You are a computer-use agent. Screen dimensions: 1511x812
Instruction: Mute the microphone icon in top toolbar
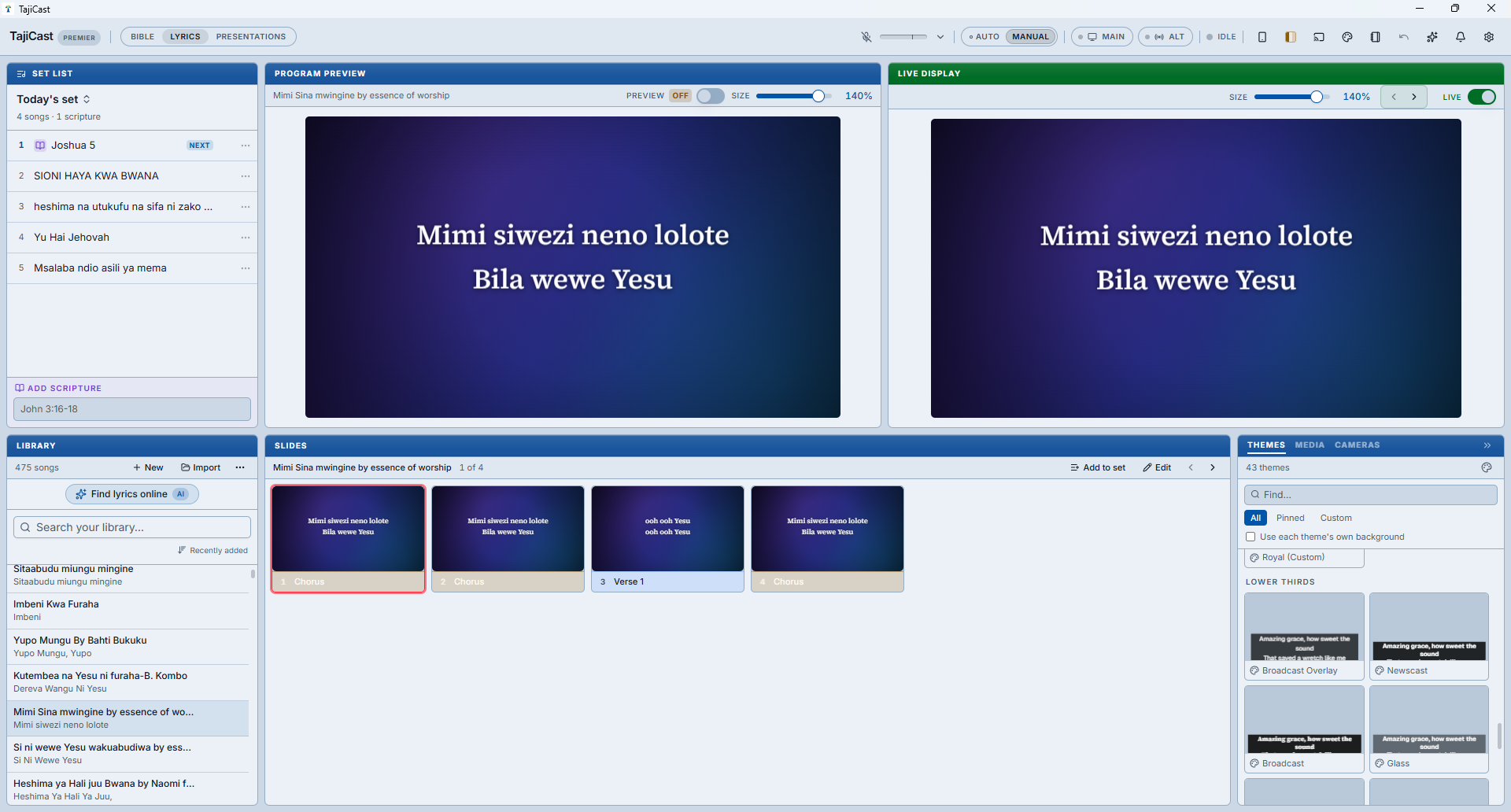[x=866, y=37]
